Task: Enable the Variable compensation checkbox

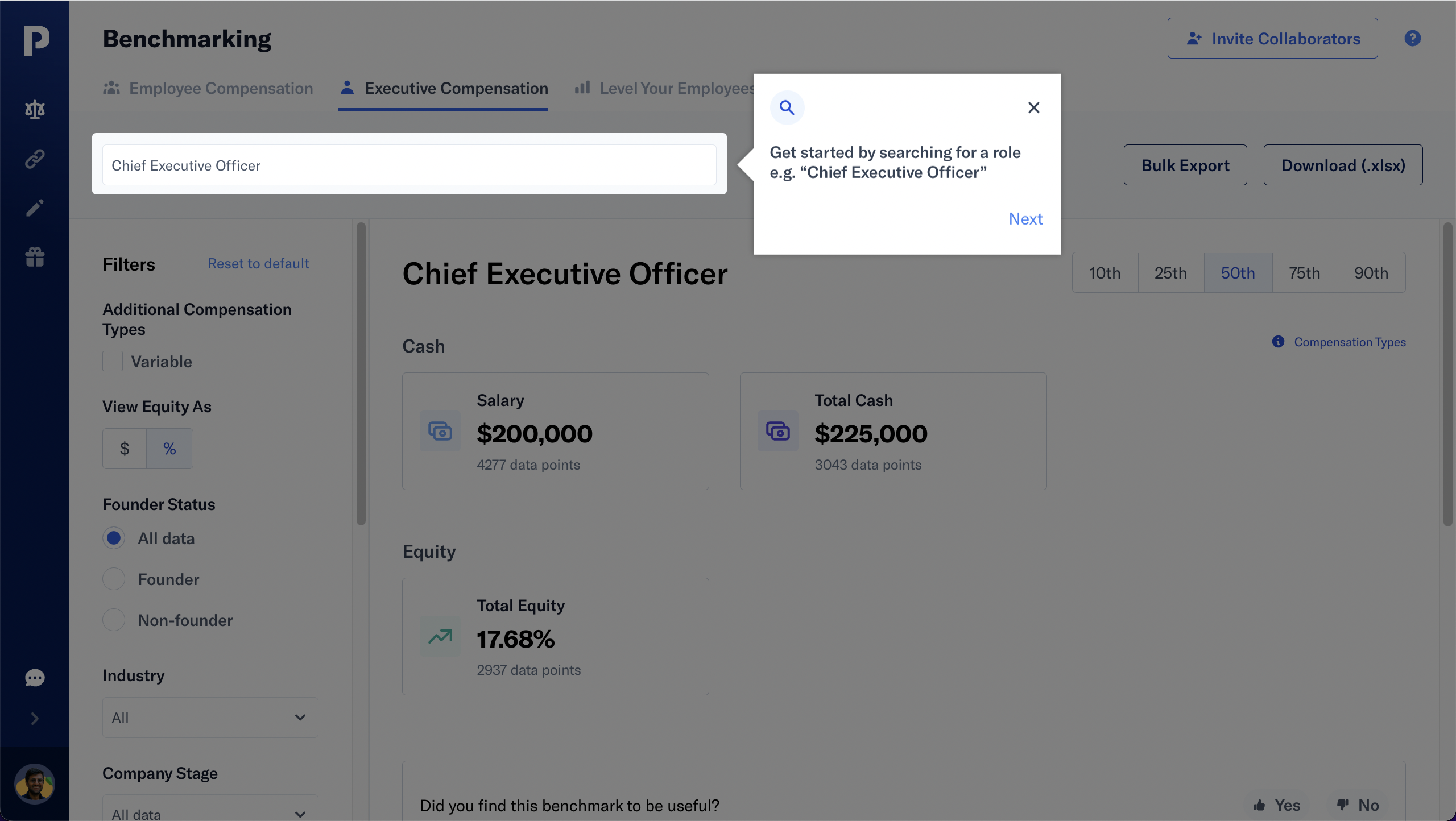Action: [113, 362]
